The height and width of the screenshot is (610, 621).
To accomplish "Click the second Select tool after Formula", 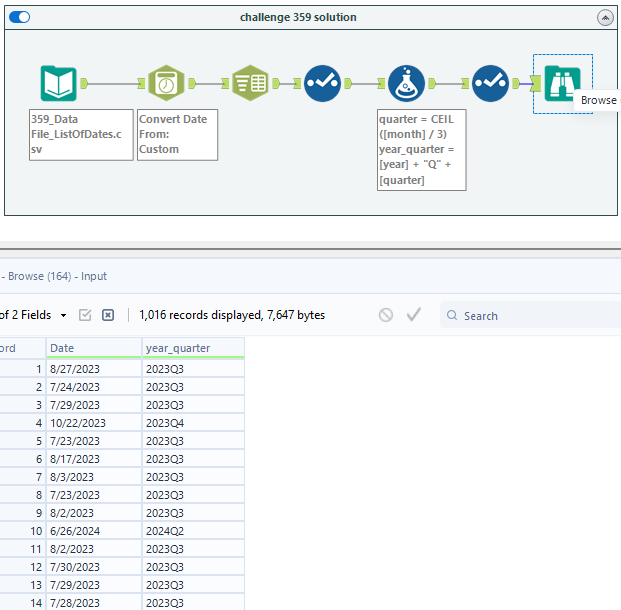I will click(x=490, y=84).
